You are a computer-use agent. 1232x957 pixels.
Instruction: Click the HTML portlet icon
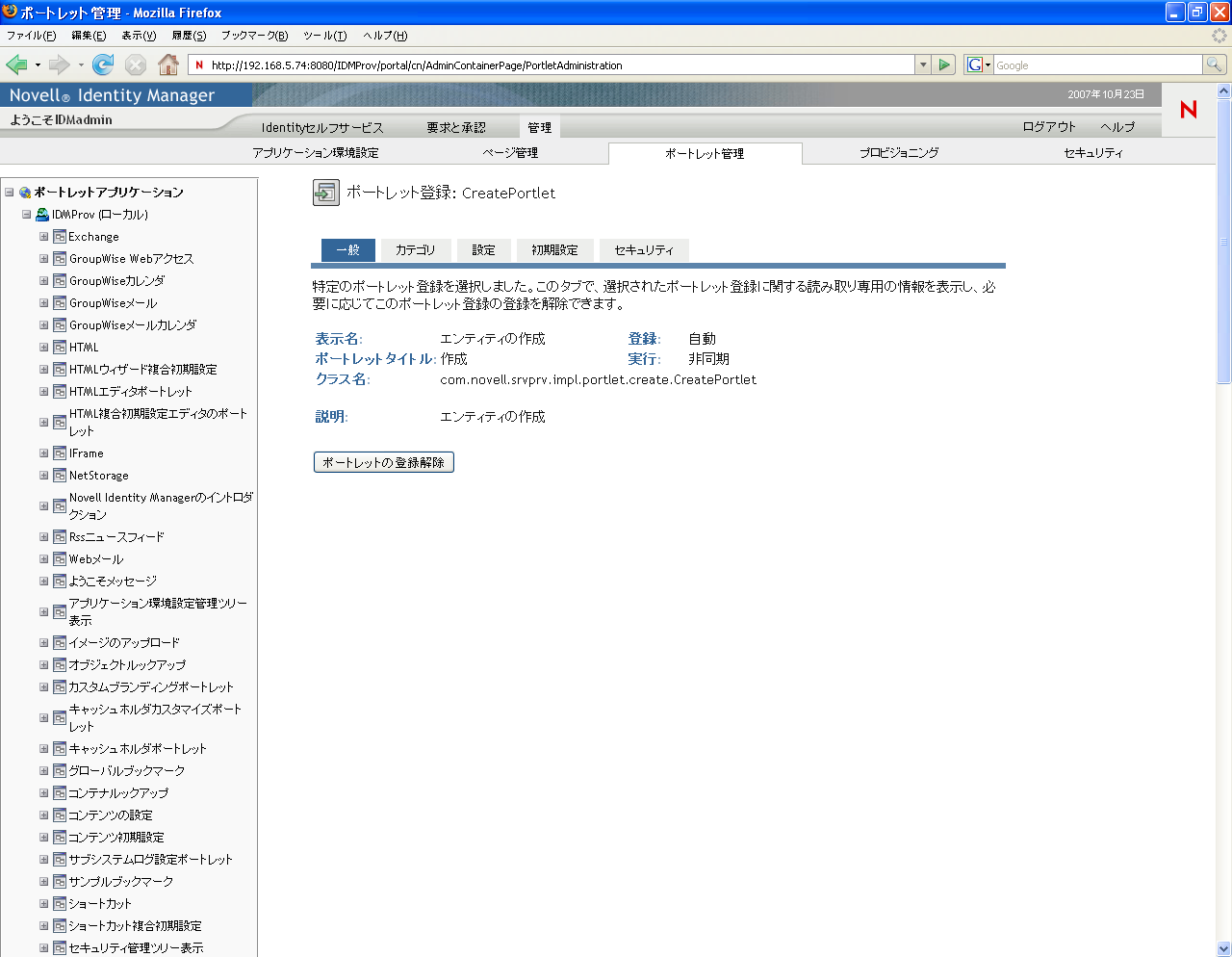point(60,348)
